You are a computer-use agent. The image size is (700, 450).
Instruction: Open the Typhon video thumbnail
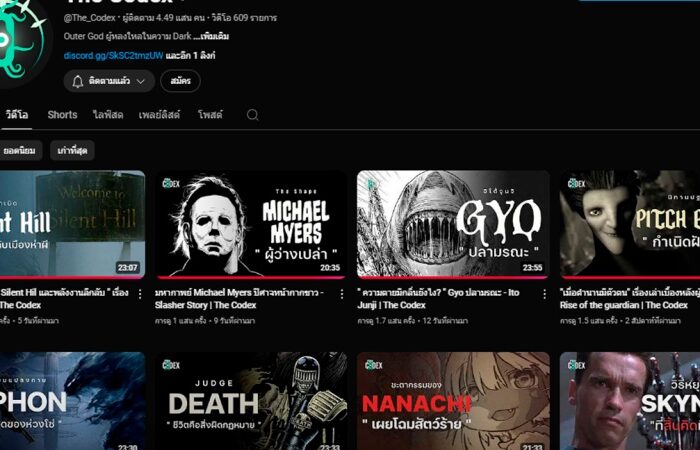[72, 401]
